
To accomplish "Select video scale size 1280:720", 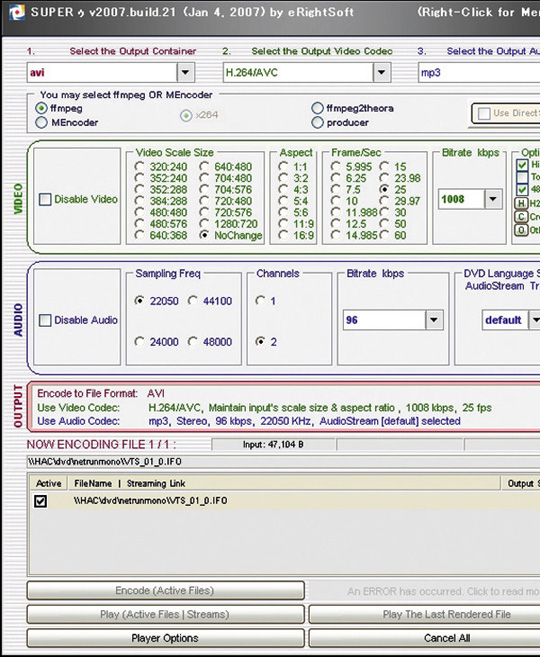I will [x=204, y=224].
